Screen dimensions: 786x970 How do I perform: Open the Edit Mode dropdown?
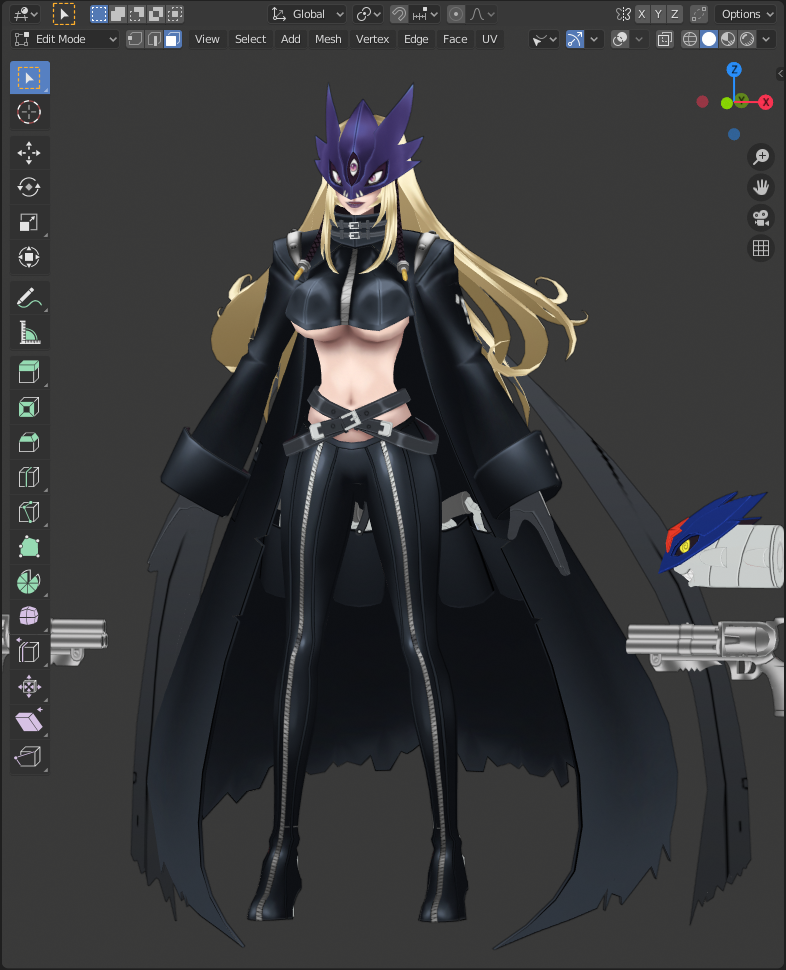64,40
